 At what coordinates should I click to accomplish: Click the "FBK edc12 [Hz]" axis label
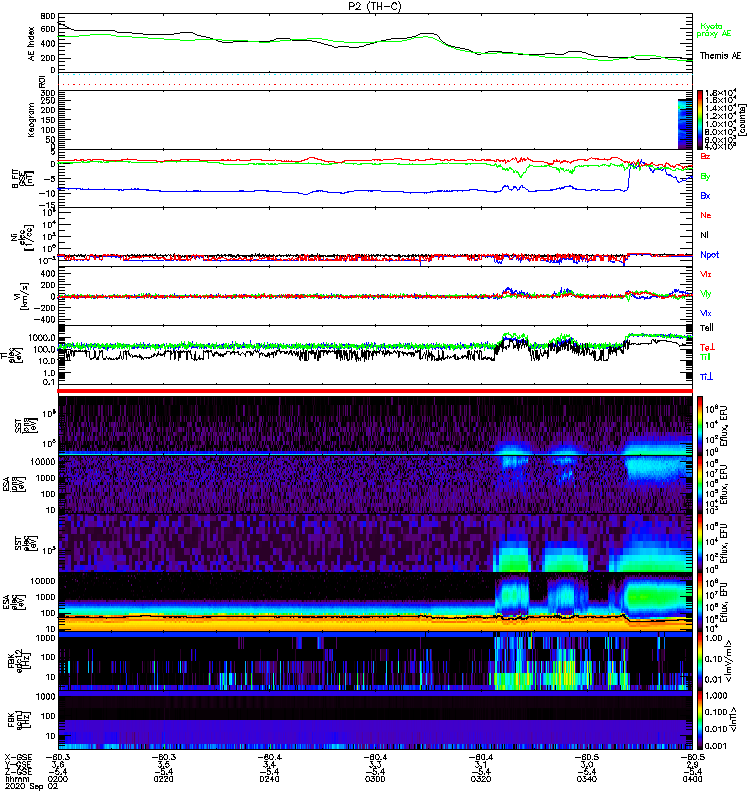(19, 661)
